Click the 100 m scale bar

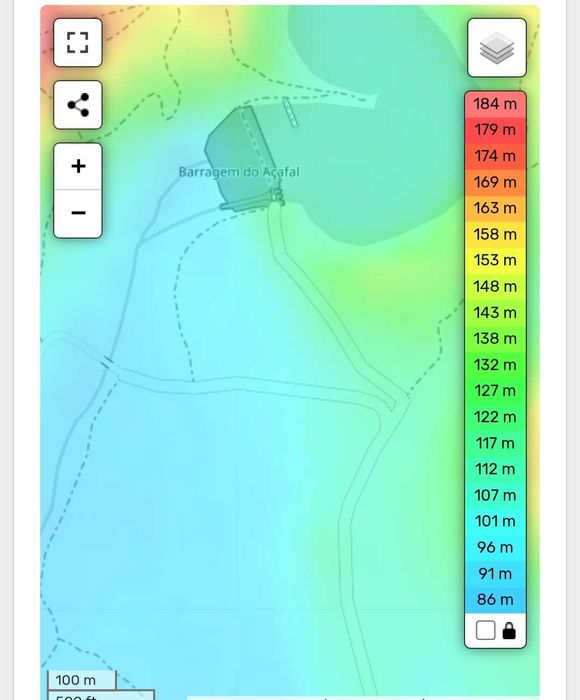tap(81, 680)
